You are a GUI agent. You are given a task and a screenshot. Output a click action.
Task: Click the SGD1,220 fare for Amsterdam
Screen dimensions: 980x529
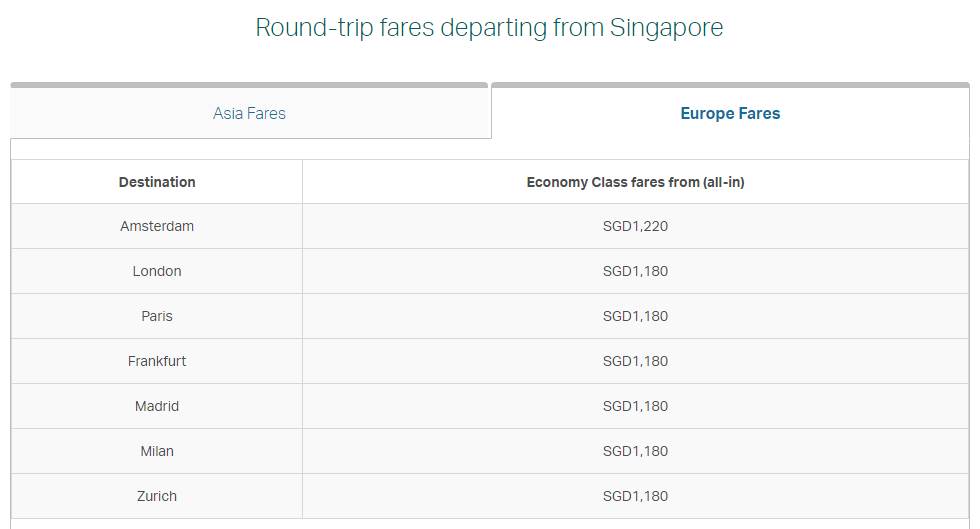pos(635,226)
